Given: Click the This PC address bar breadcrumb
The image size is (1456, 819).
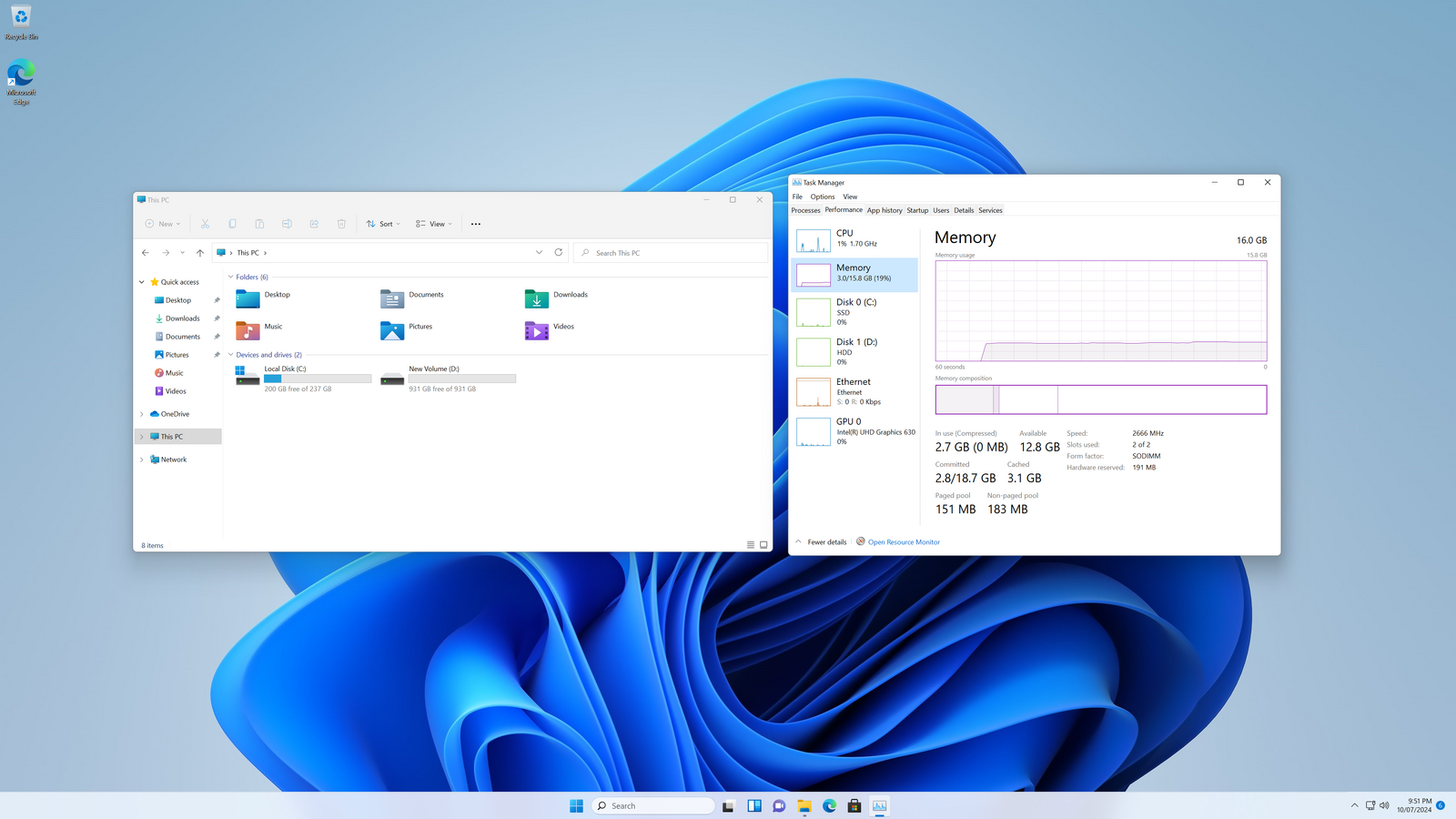Looking at the screenshot, I should click(248, 253).
